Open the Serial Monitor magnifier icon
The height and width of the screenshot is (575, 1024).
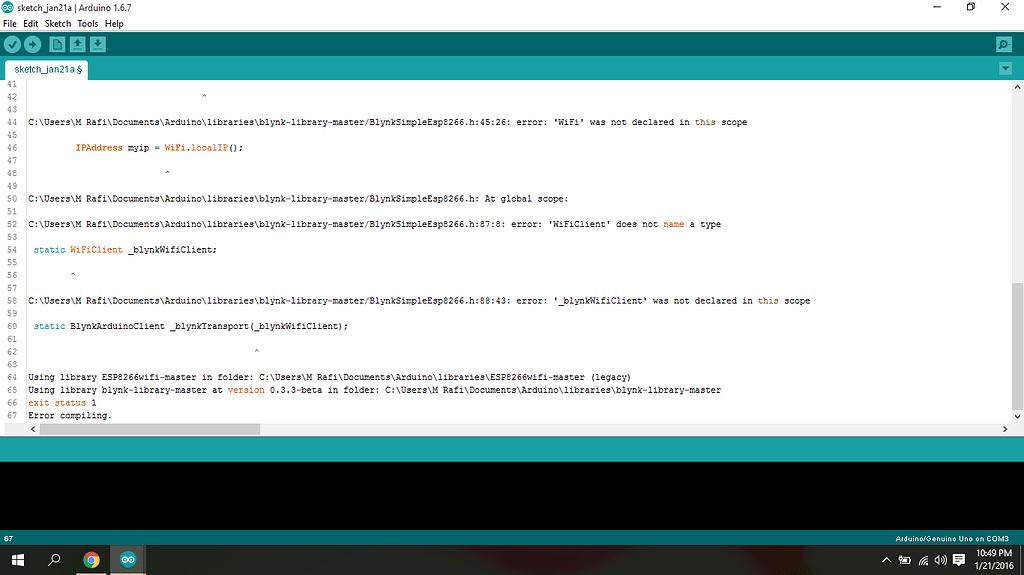(x=1004, y=44)
